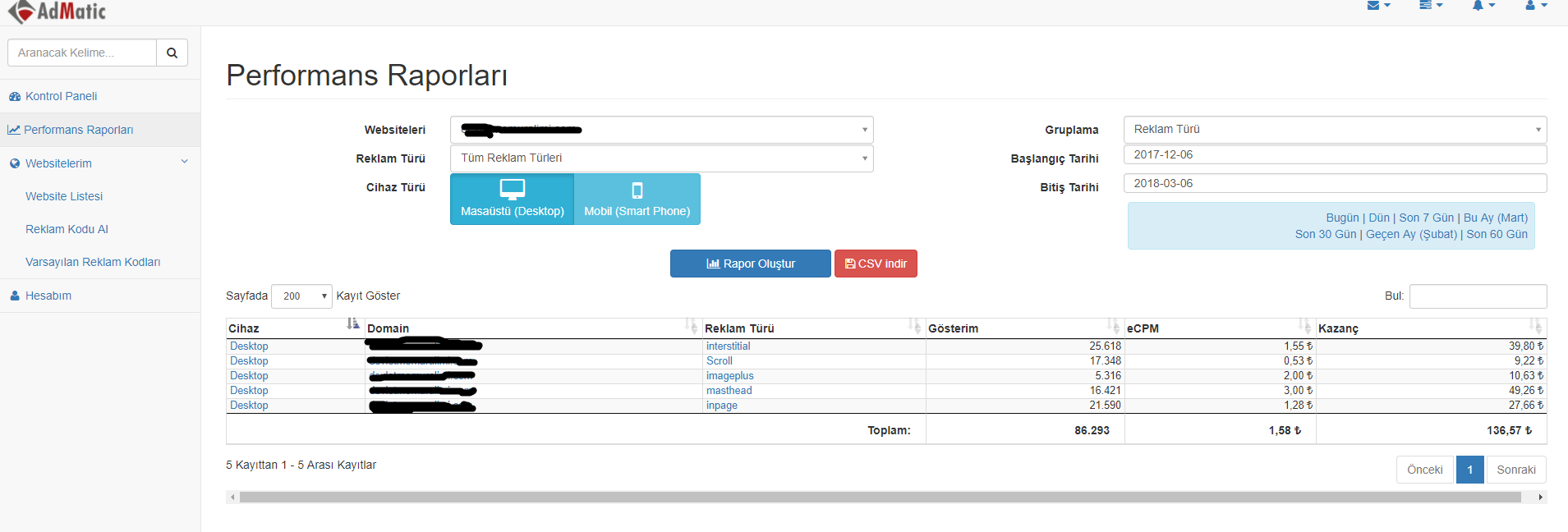Open the Websiteleri dropdown
This screenshot has height=532, width=1568.
tap(662, 130)
